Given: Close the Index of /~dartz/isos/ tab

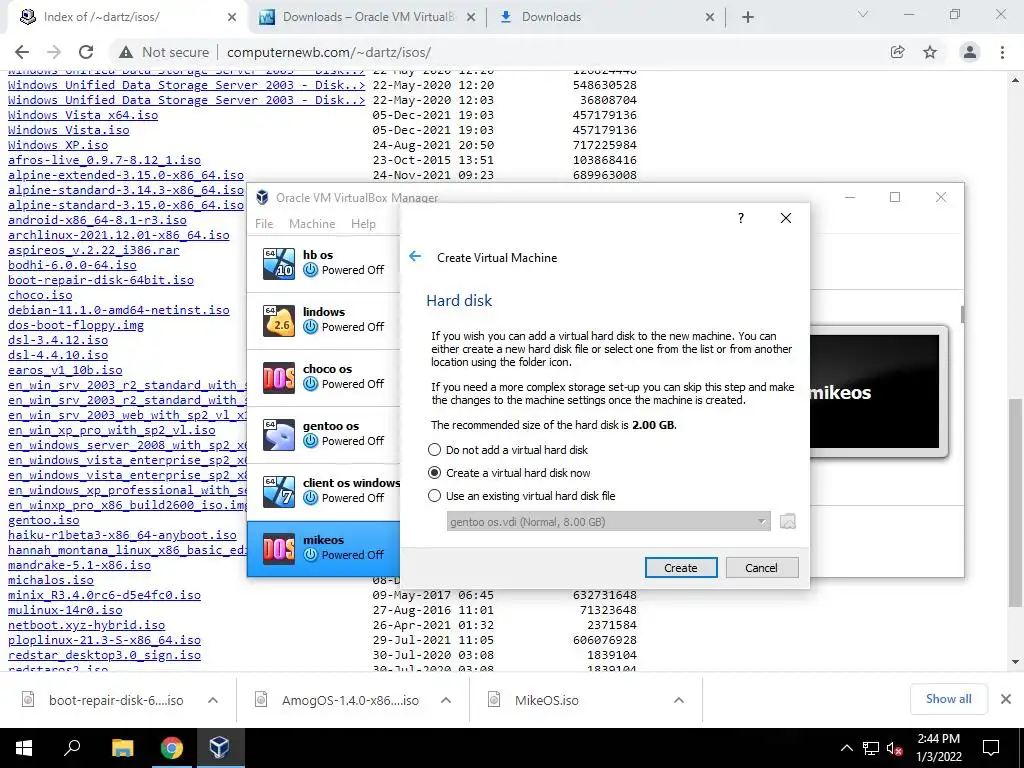Looking at the screenshot, I should coord(232,18).
